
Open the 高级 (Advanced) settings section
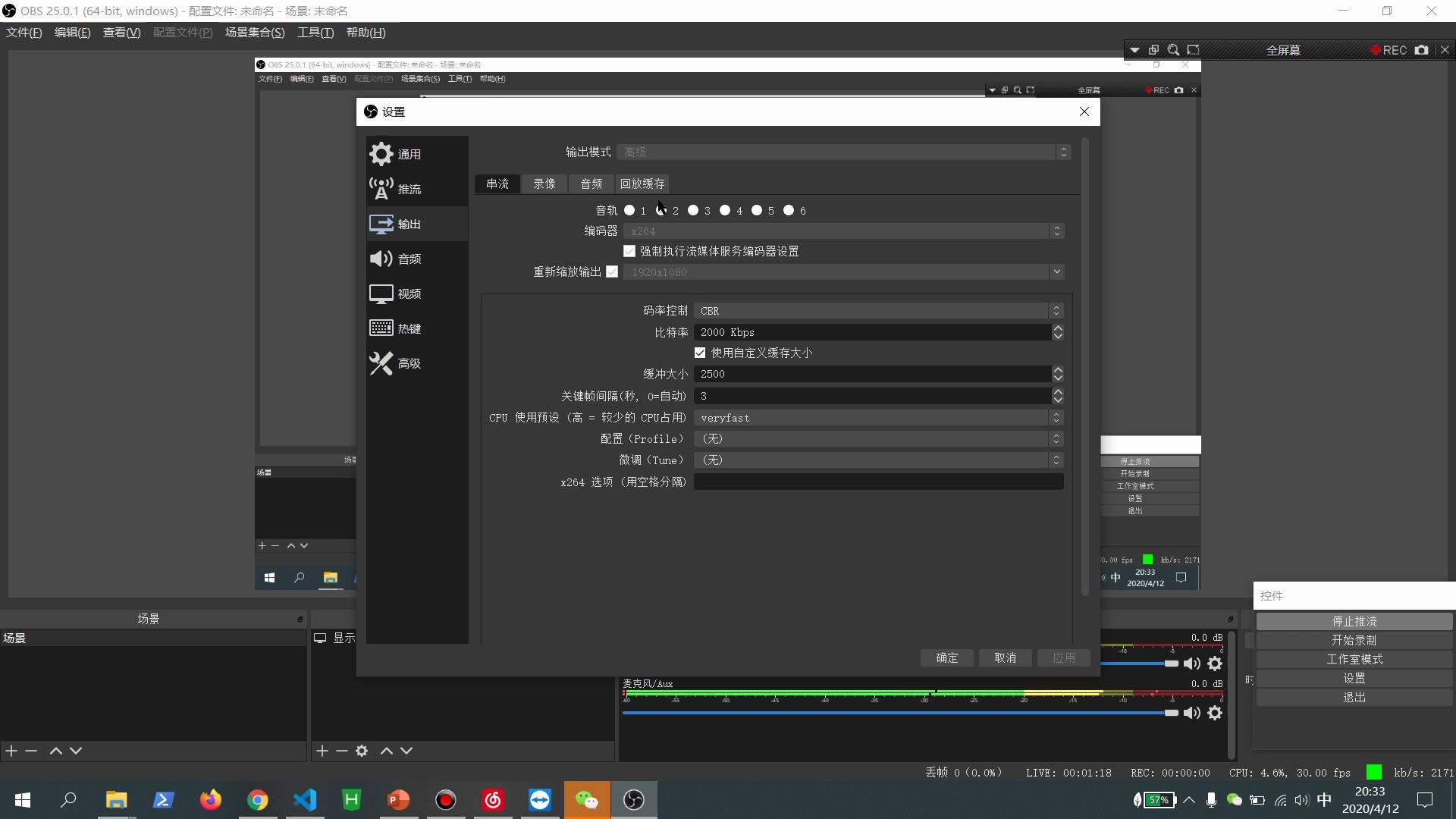(416, 363)
